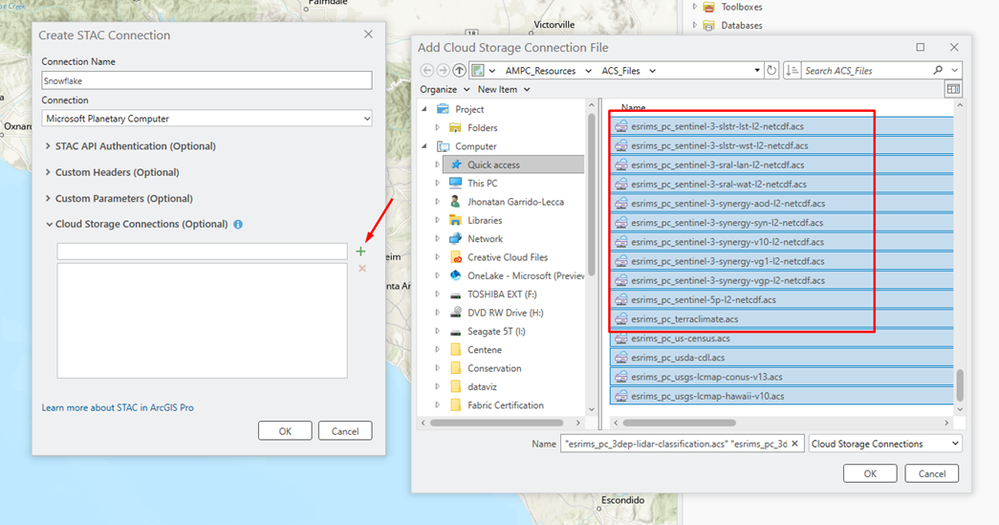Click the up one level arrow icon
Viewport: 999px width, 525px height.
(459, 71)
